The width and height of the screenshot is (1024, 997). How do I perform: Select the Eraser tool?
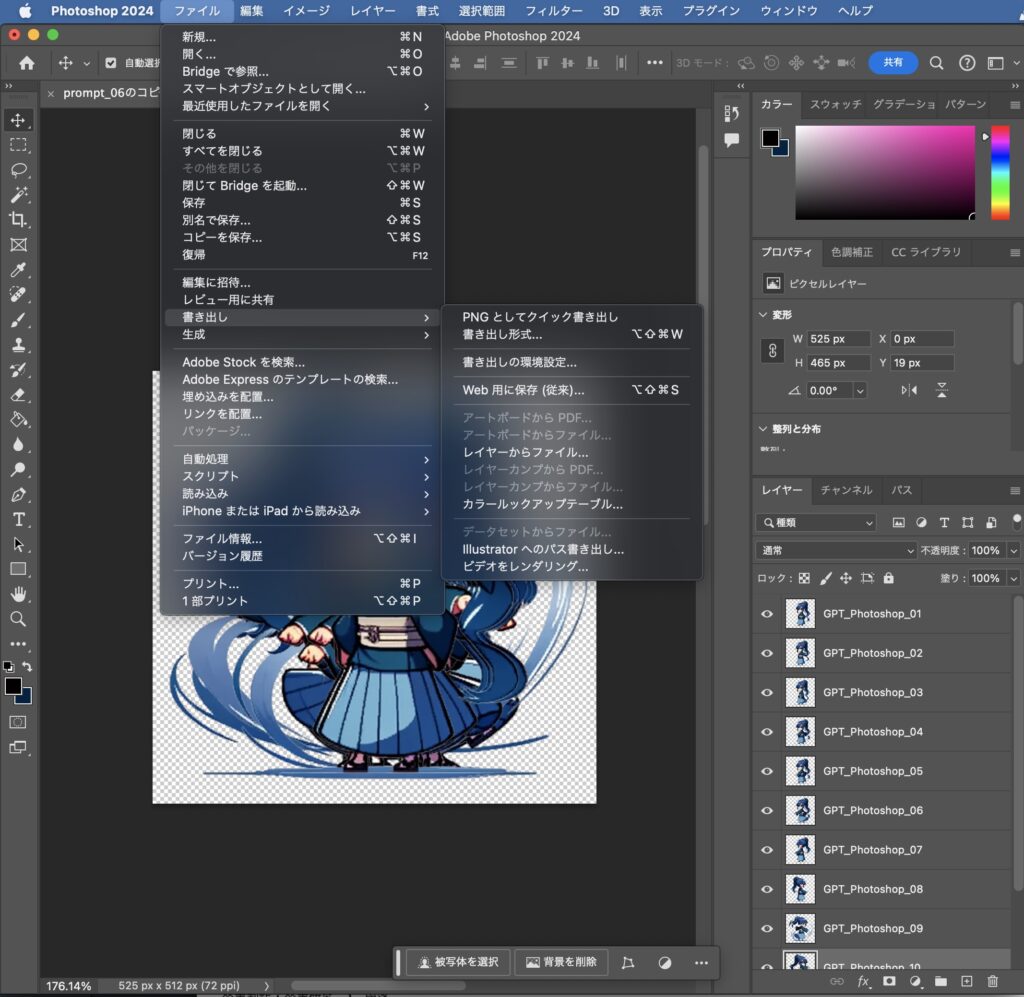(x=18, y=394)
